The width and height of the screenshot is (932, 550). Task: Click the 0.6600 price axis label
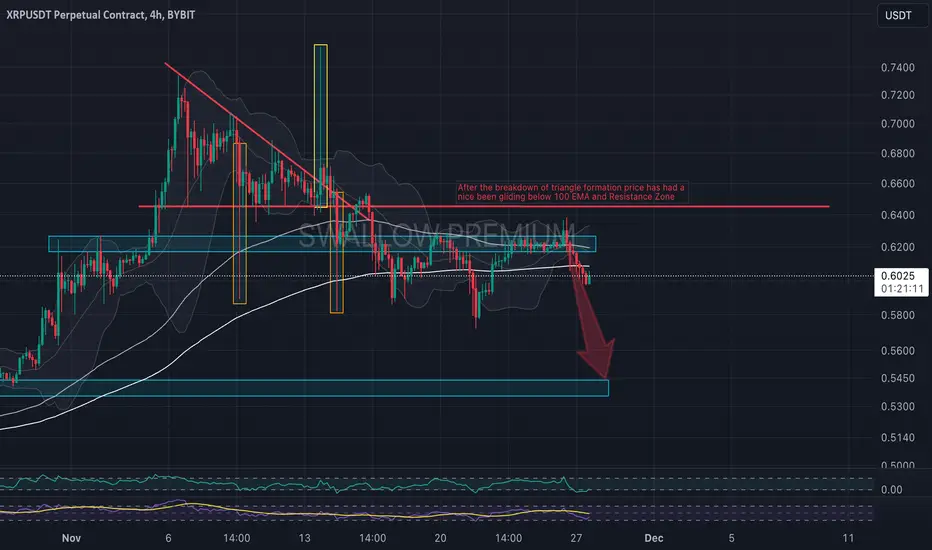(x=898, y=184)
